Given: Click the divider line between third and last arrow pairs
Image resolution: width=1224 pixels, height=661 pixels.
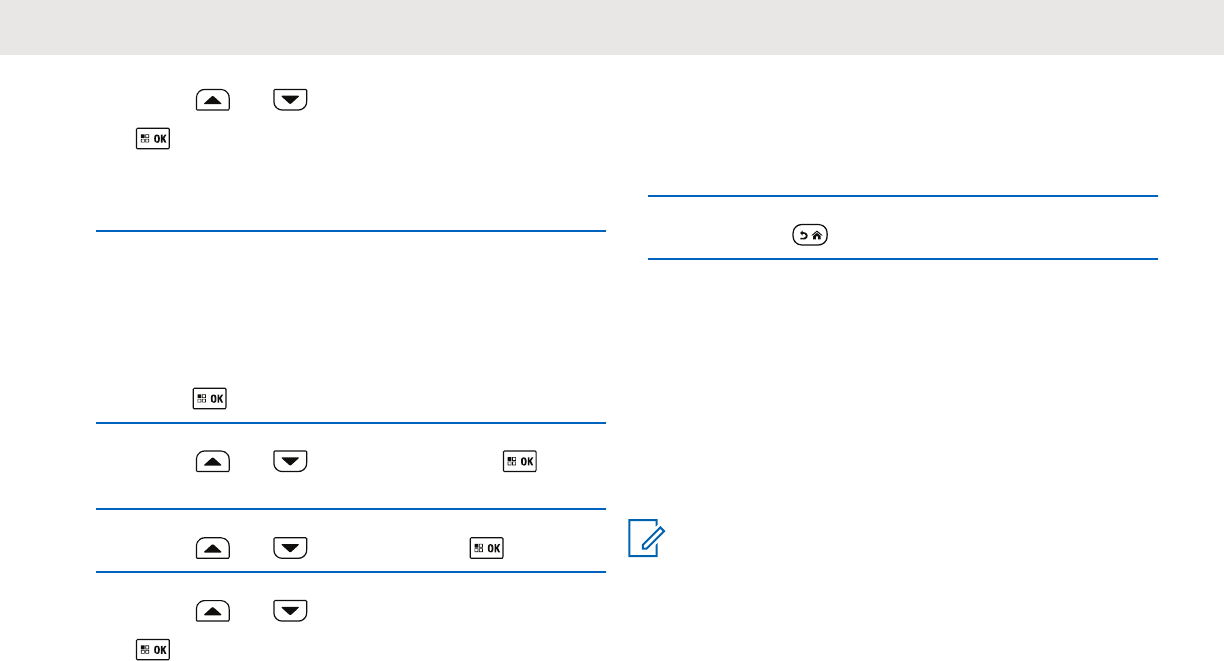Looking at the screenshot, I should tap(350, 572).
